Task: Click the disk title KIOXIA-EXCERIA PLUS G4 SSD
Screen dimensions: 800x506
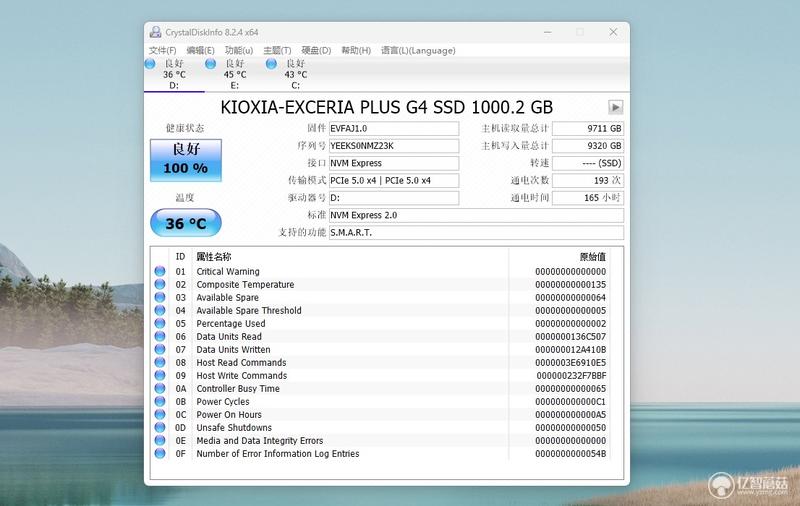Action: (x=386, y=107)
